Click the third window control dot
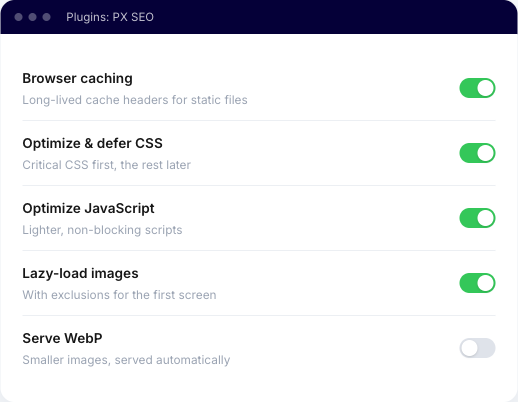 tap(46, 17)
